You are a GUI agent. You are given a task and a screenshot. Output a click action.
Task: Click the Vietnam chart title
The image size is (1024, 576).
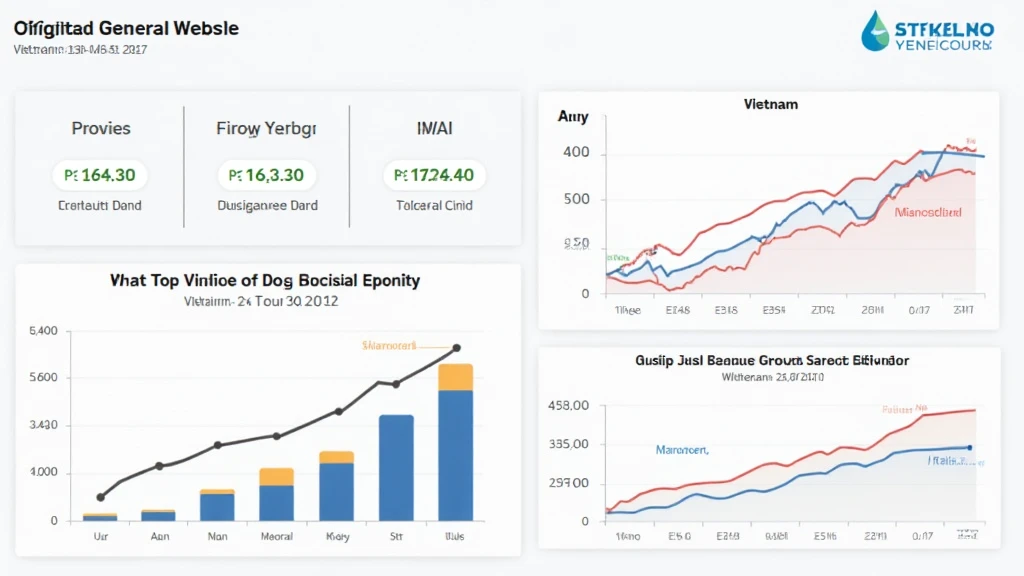770,104
